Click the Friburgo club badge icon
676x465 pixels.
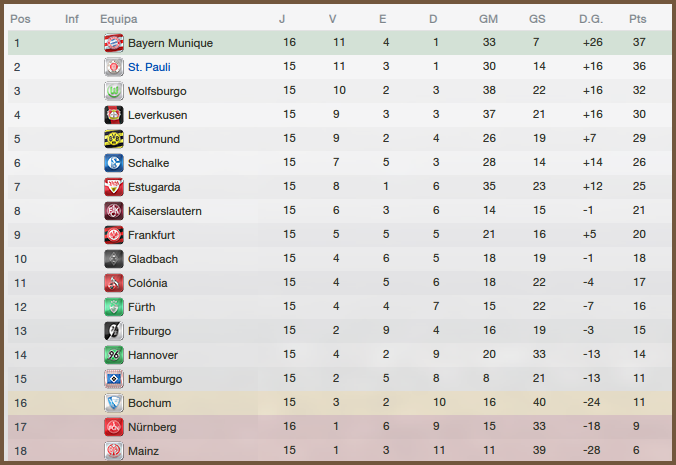[x=113, y=331]
